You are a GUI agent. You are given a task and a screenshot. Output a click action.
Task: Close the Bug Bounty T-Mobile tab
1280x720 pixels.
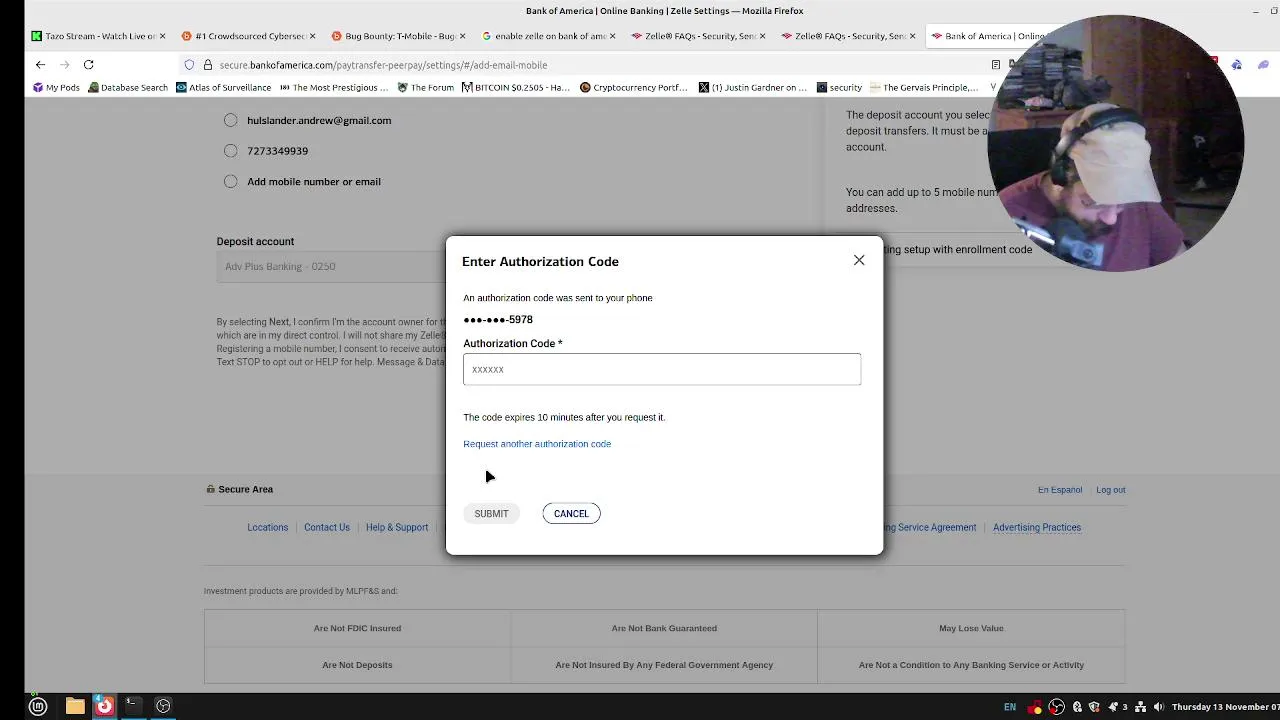[x=462, y=36]
